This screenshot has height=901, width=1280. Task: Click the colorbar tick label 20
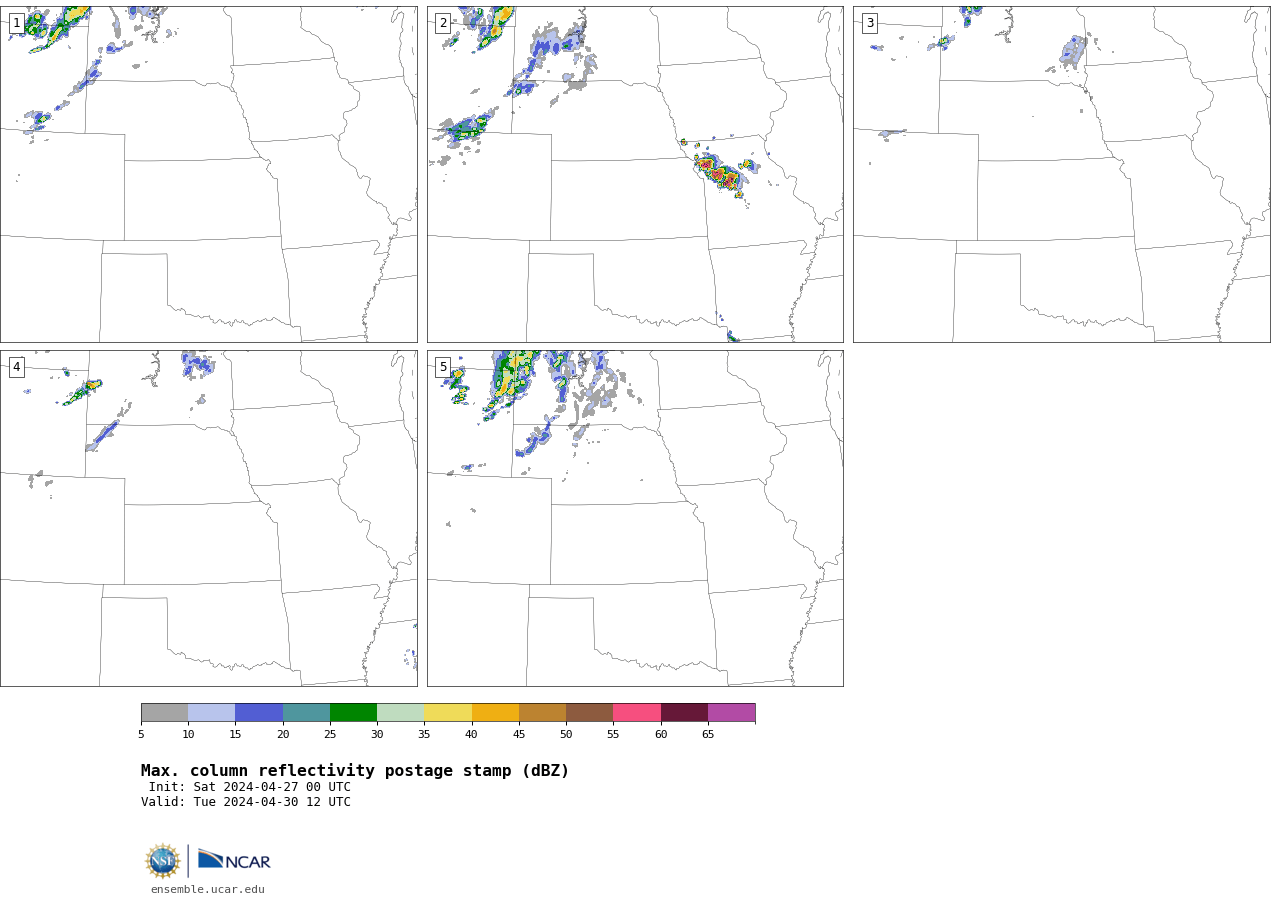(283, 734)
